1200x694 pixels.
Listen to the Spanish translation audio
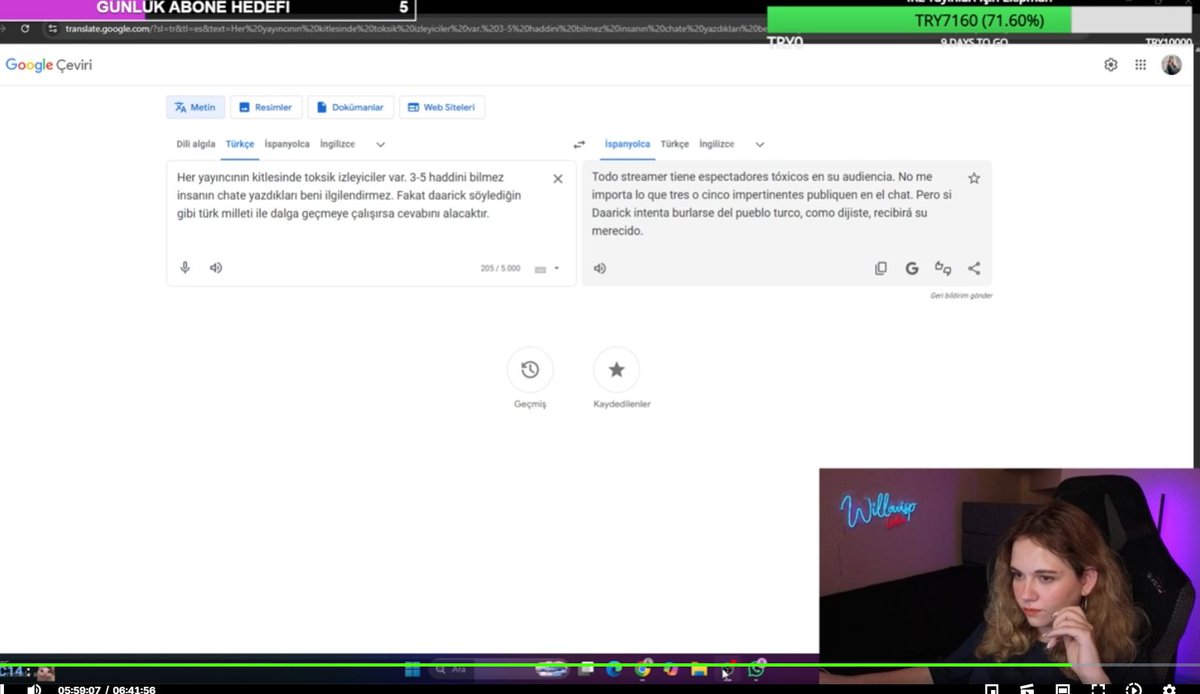click(600, 268)
